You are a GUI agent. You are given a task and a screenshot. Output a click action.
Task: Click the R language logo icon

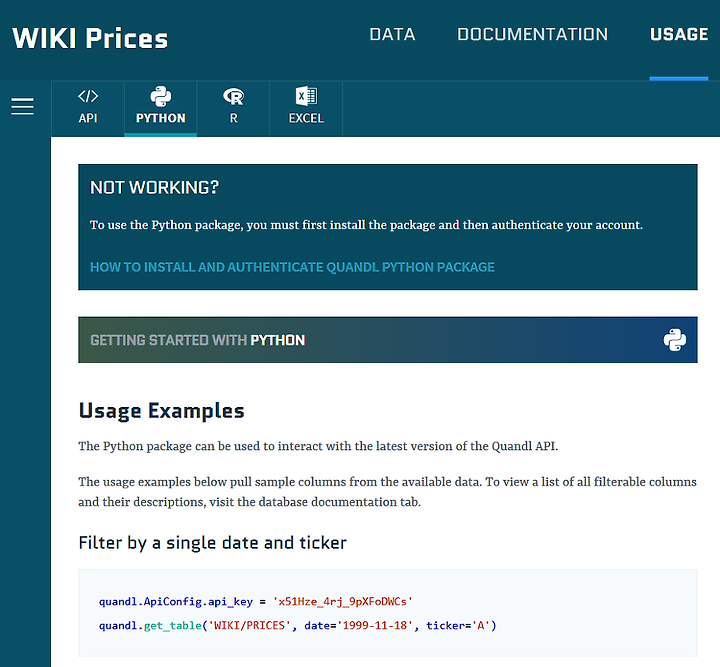234,96
